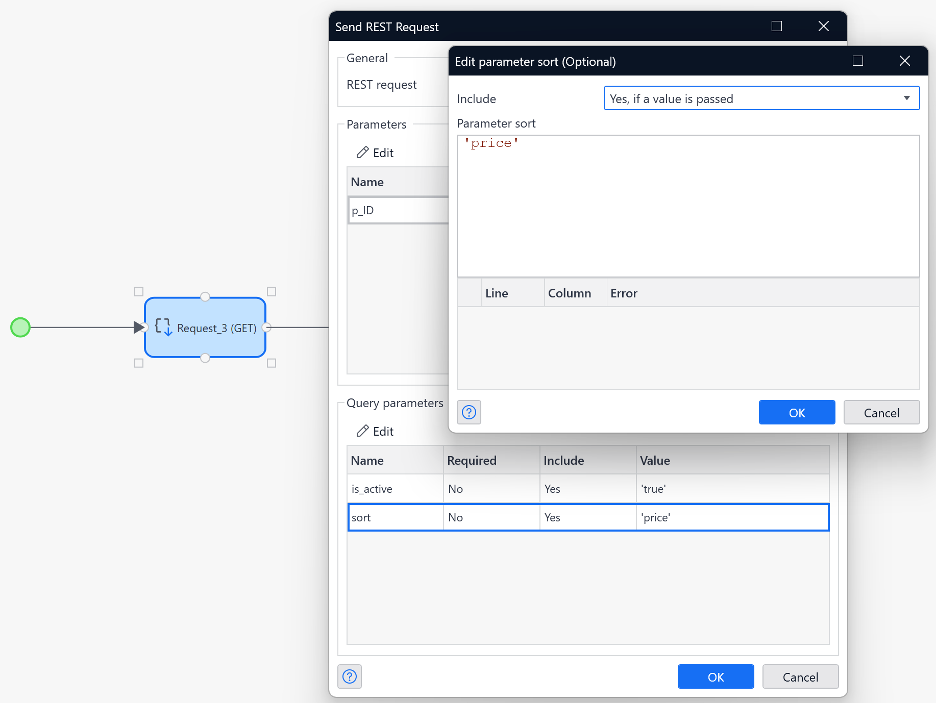This screenshot has width=936, height=704.
Task: Close the Edit parameter sort dialog
Action: 905,61
